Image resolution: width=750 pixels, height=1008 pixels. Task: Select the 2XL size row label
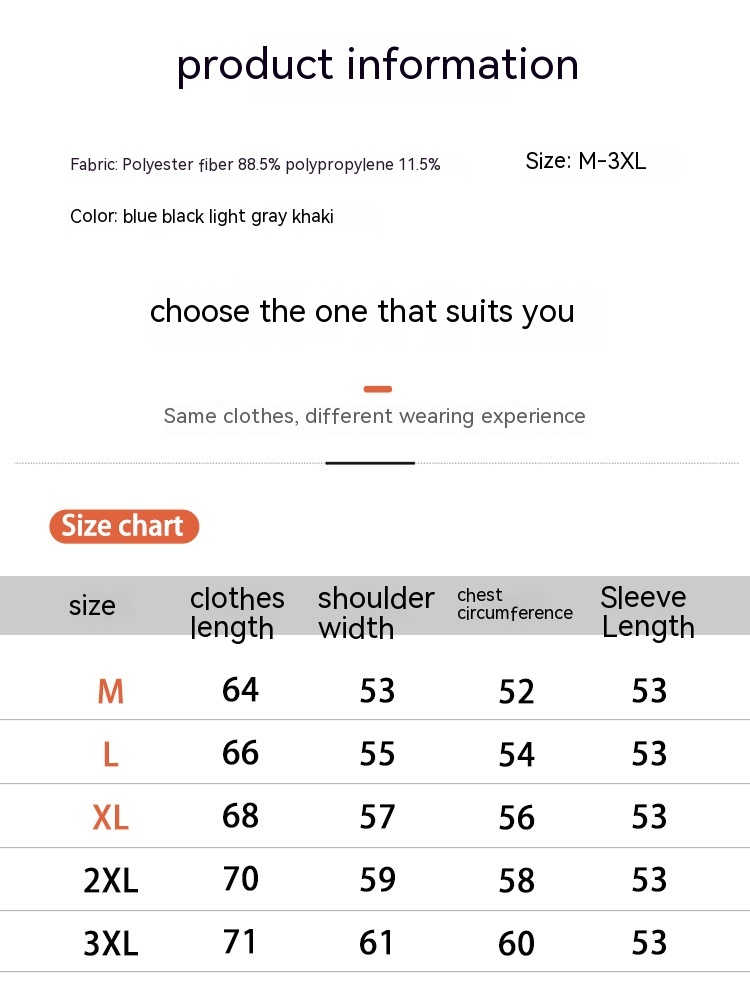(110, 881)
